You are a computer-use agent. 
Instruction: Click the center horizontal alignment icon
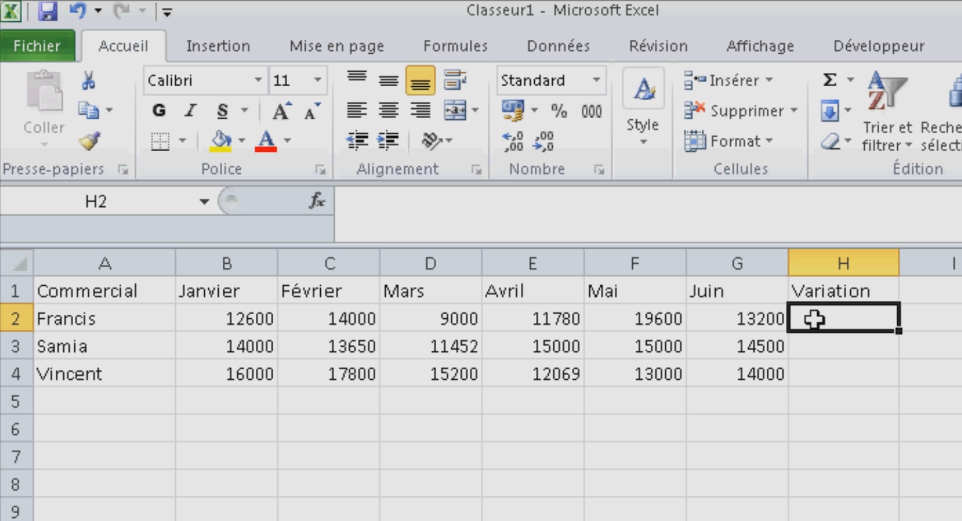(x=388, y=111)
